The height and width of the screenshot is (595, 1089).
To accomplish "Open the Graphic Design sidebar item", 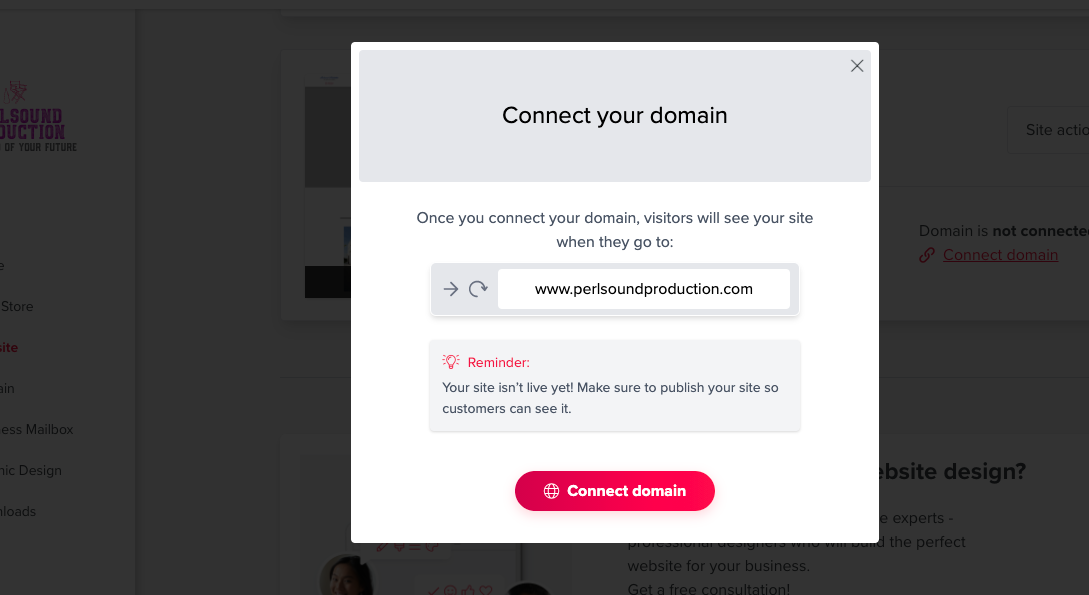I will click(31, 470).
